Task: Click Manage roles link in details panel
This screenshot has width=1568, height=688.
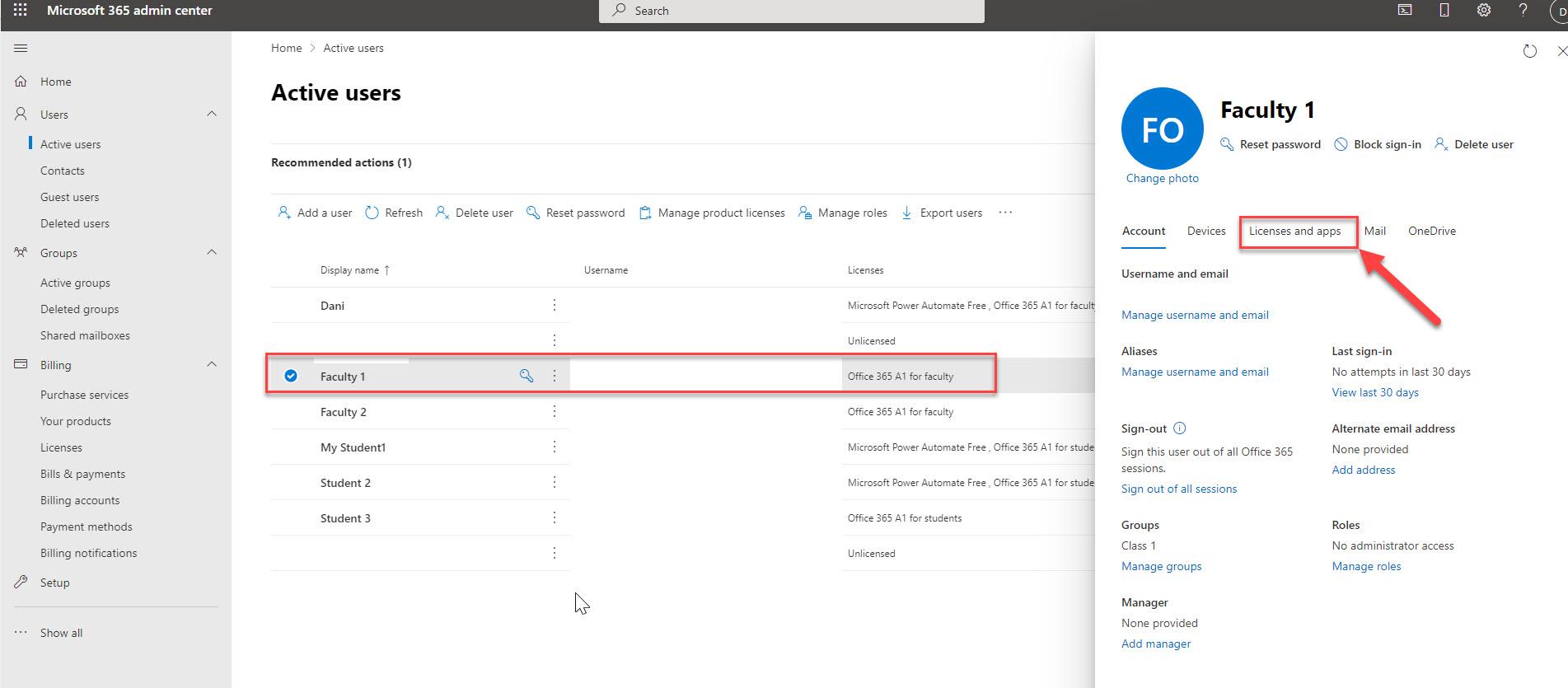Action: [1366, 566]
